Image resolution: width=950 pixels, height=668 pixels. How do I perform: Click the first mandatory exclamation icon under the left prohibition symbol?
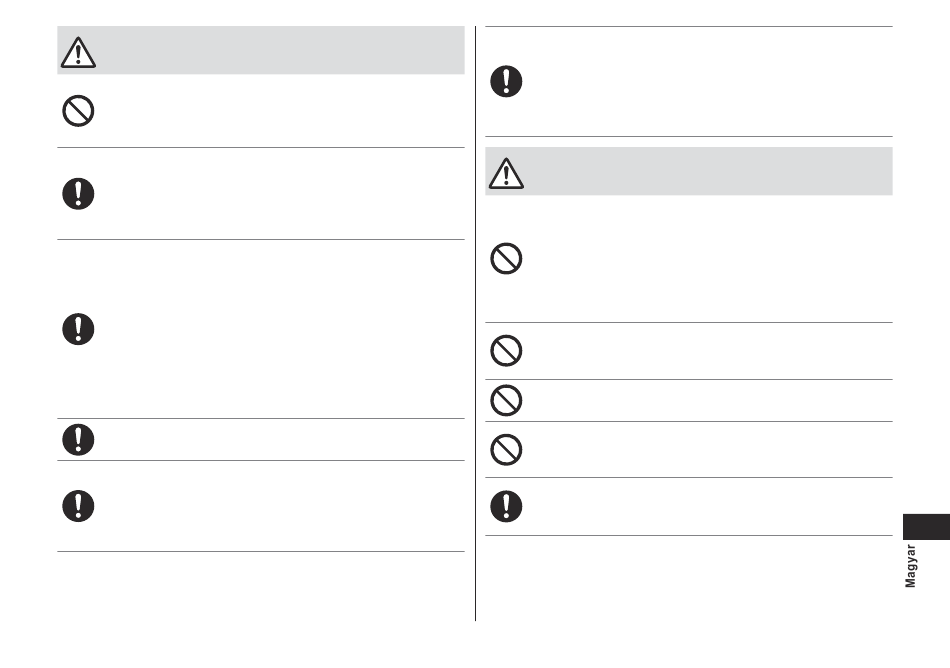point(78,194)
